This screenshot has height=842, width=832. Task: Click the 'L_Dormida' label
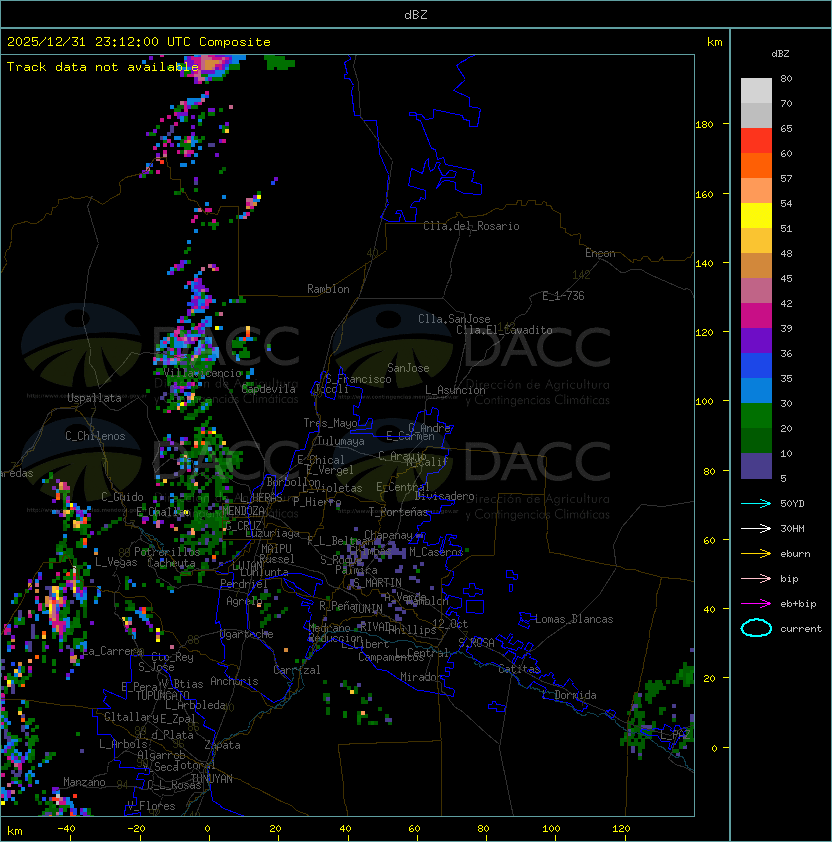[569, 695]
